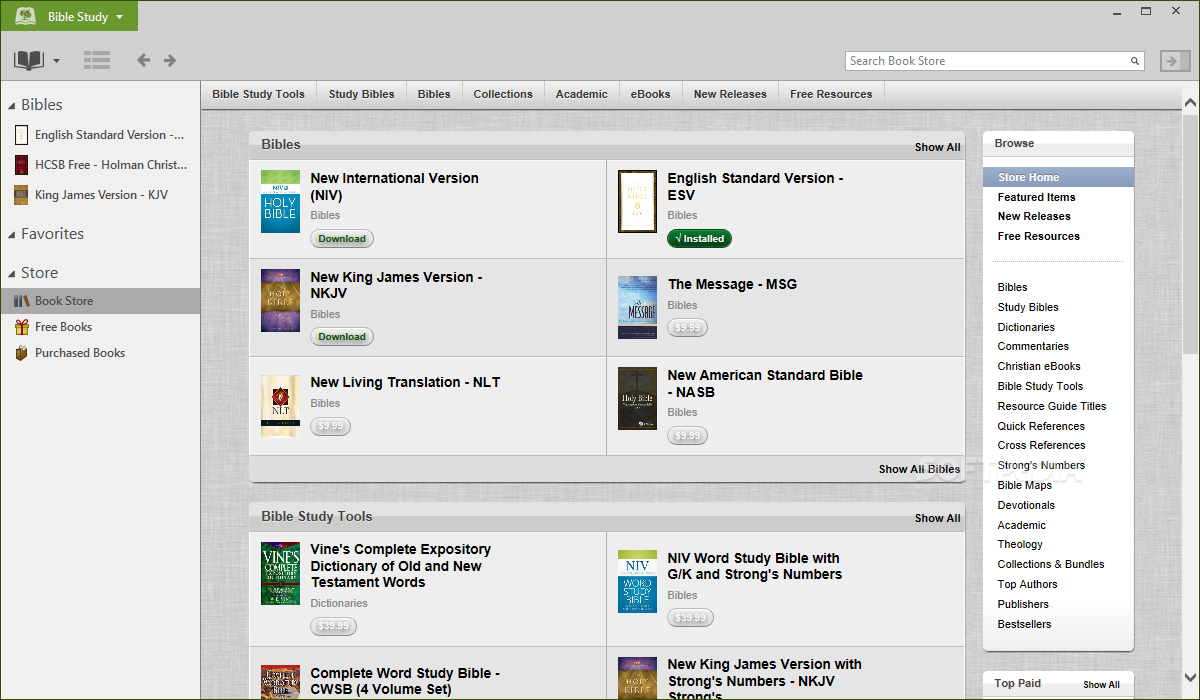Browse Top Authors category
This screenshot has height=700, width=1200.
pos(1027,584)
